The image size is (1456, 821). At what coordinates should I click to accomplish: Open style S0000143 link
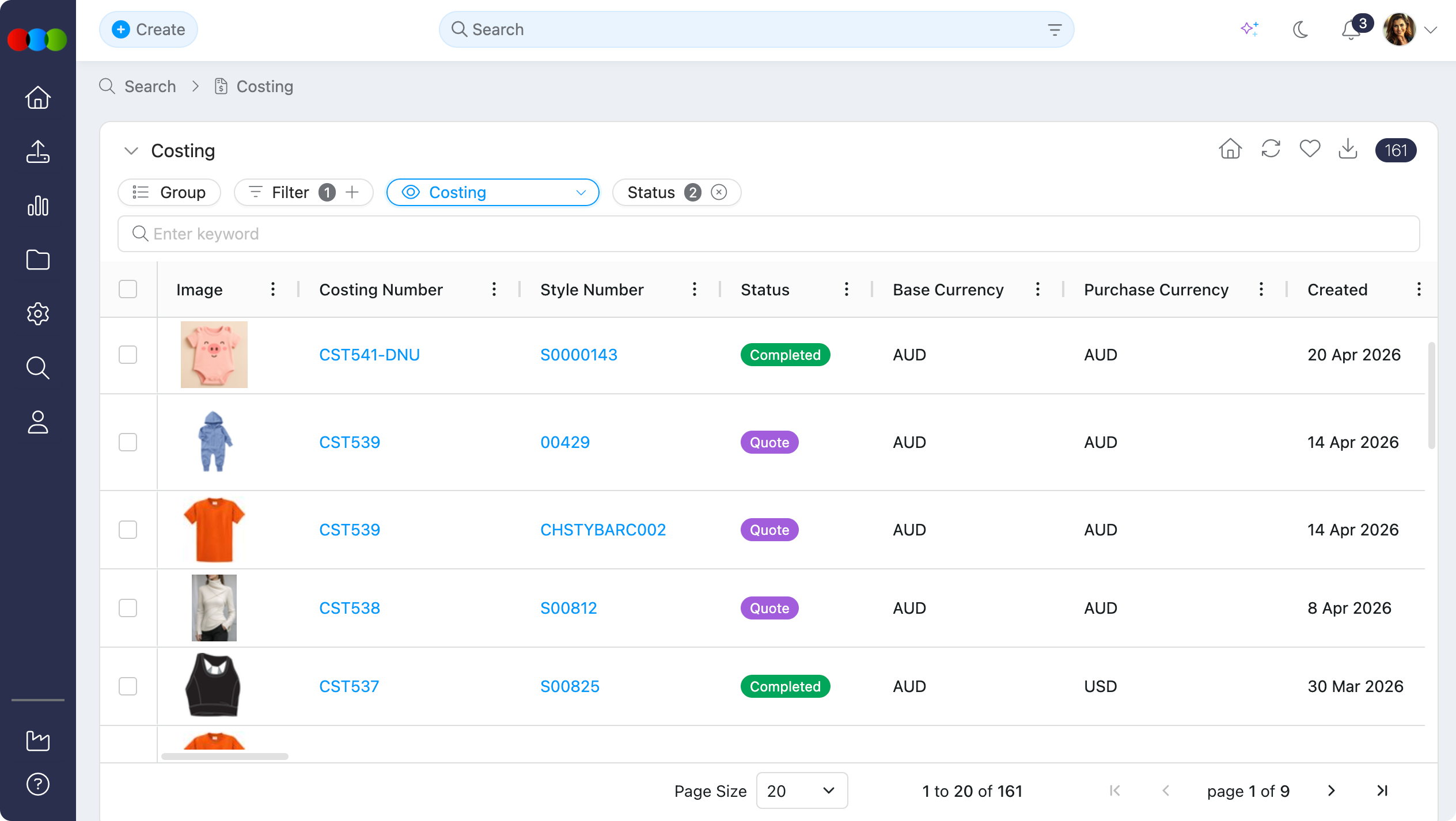click(x=579, y=355)
